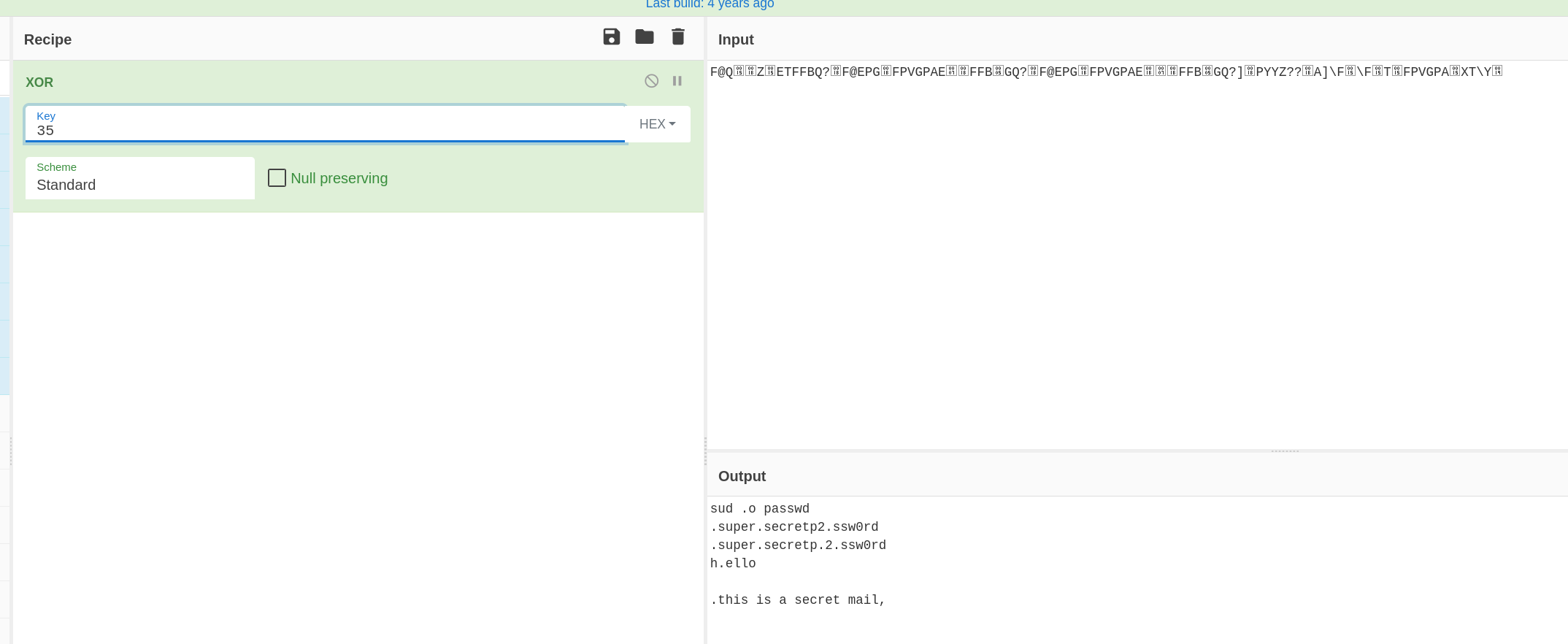The image size is (1568, 644).
Task: Click the Save recipe floppy disk icon
Action: (x=611, y=37)
